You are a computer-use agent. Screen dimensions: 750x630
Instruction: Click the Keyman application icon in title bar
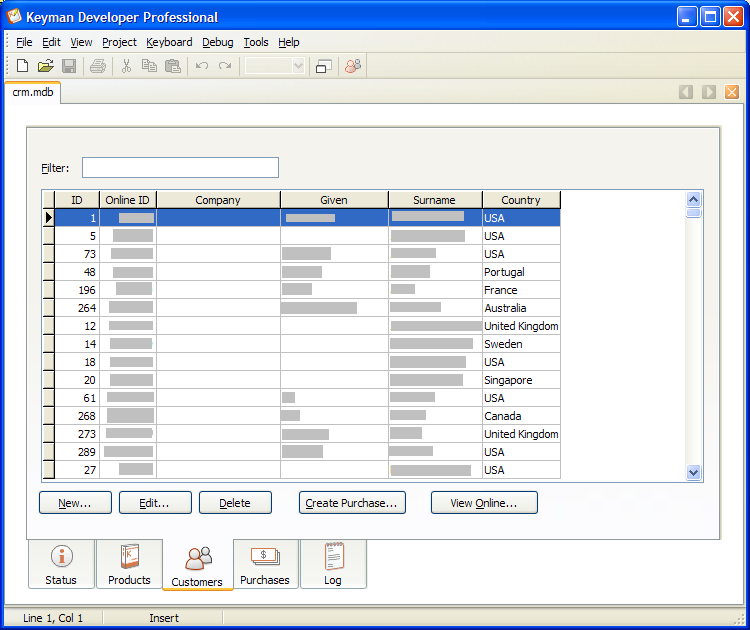[14, 16]
